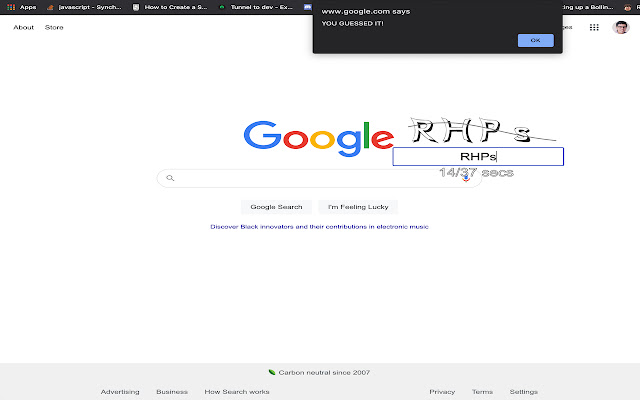The image size is (640, 400).
Task: Open the 'Tunnel to dev - Ex...' bookmark
Action: [256, 7]
